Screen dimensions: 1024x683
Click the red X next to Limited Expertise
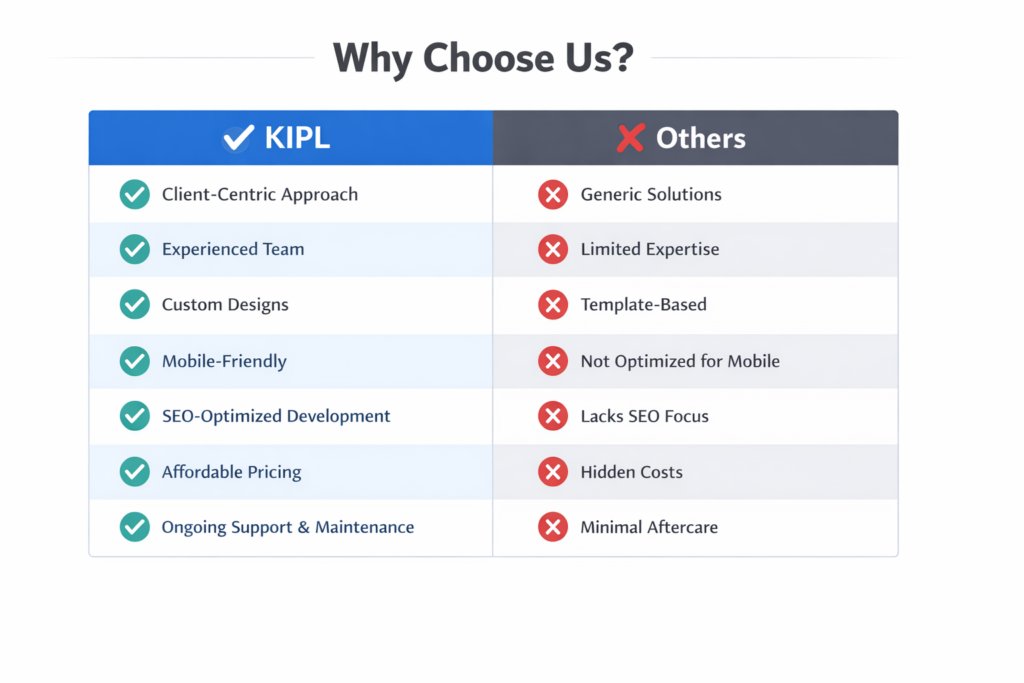point(552,250)
